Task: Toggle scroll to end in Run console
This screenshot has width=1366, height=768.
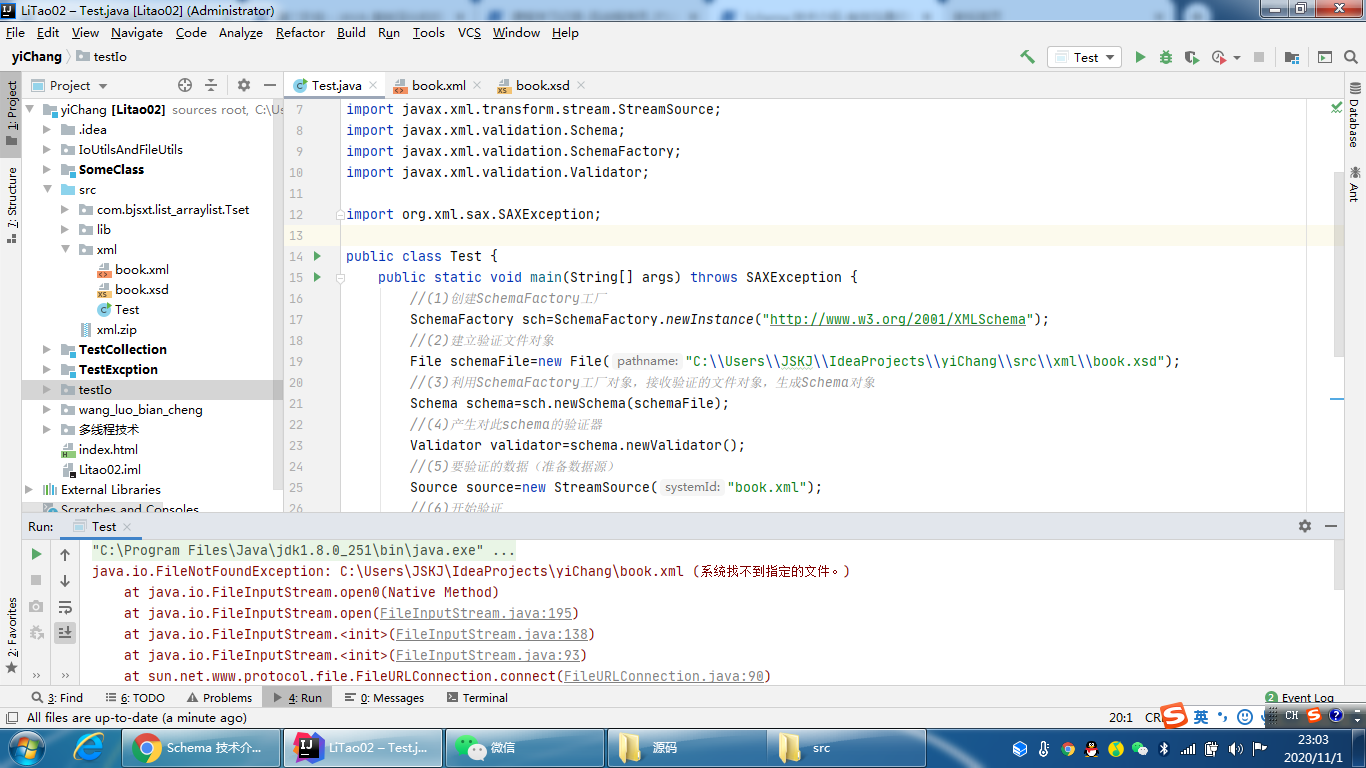Action: (x=65, y=632)
